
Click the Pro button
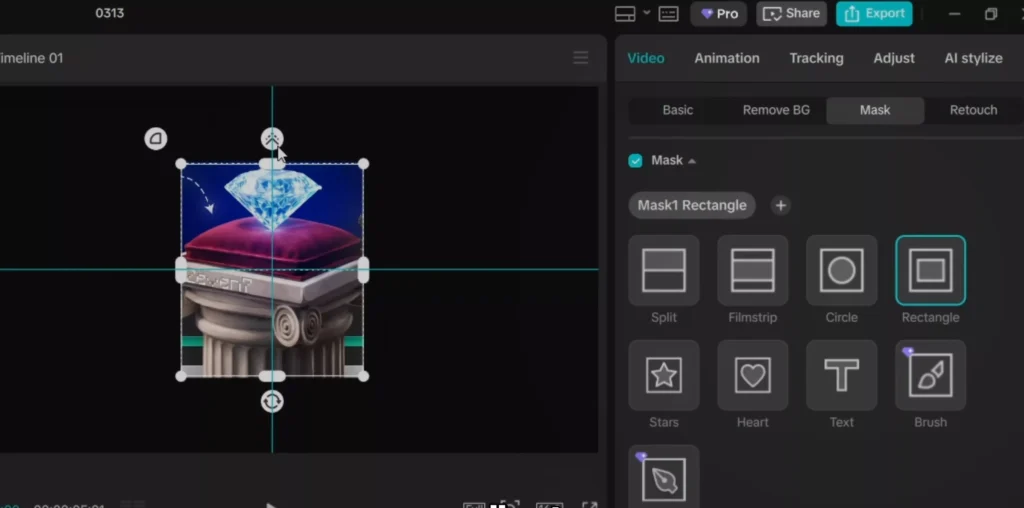[718, 14]
